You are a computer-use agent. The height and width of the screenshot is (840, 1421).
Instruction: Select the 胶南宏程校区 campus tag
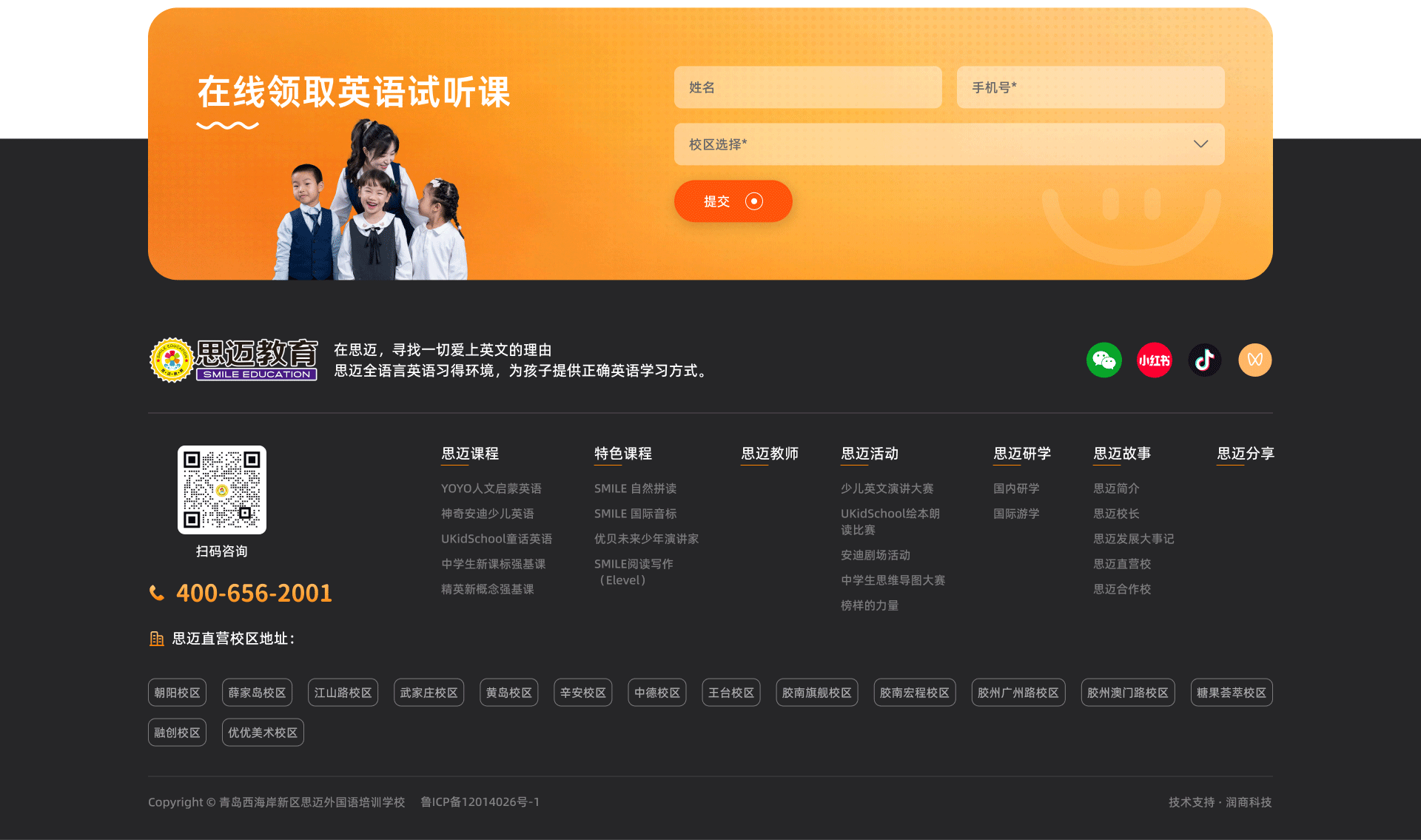click(x=914, y=693)
